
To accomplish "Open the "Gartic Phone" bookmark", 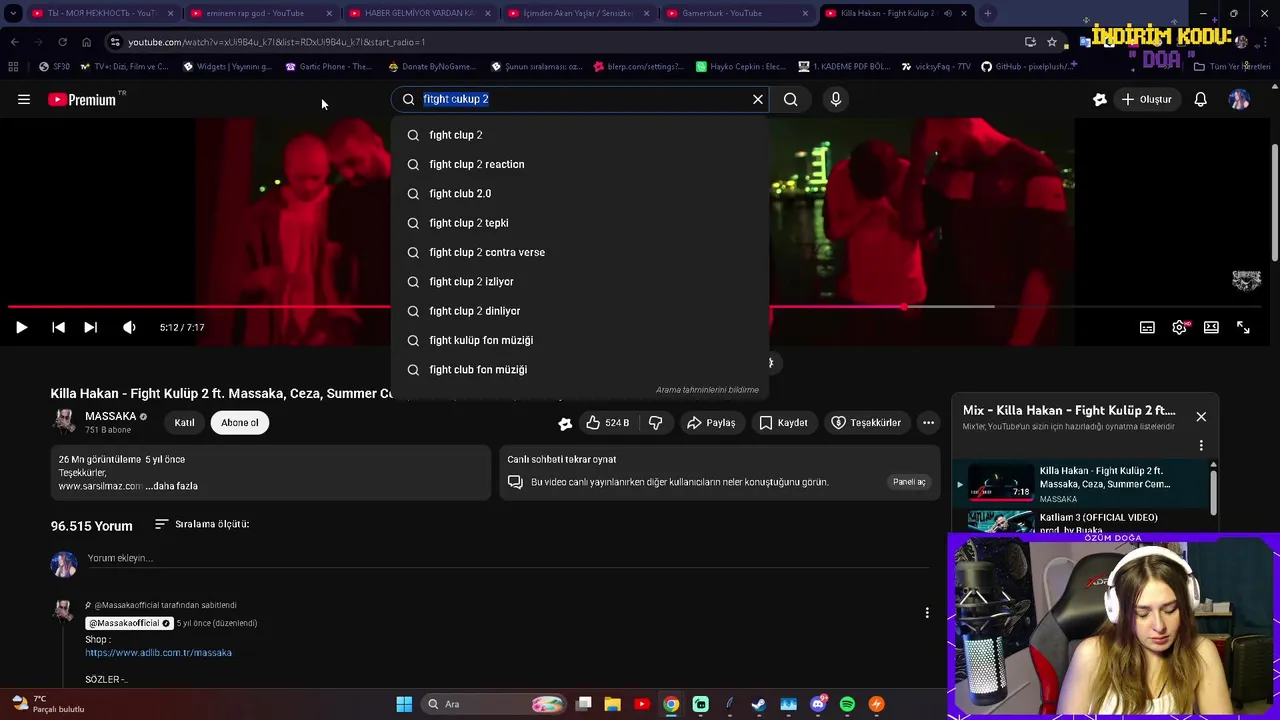I will pos(328,67).
